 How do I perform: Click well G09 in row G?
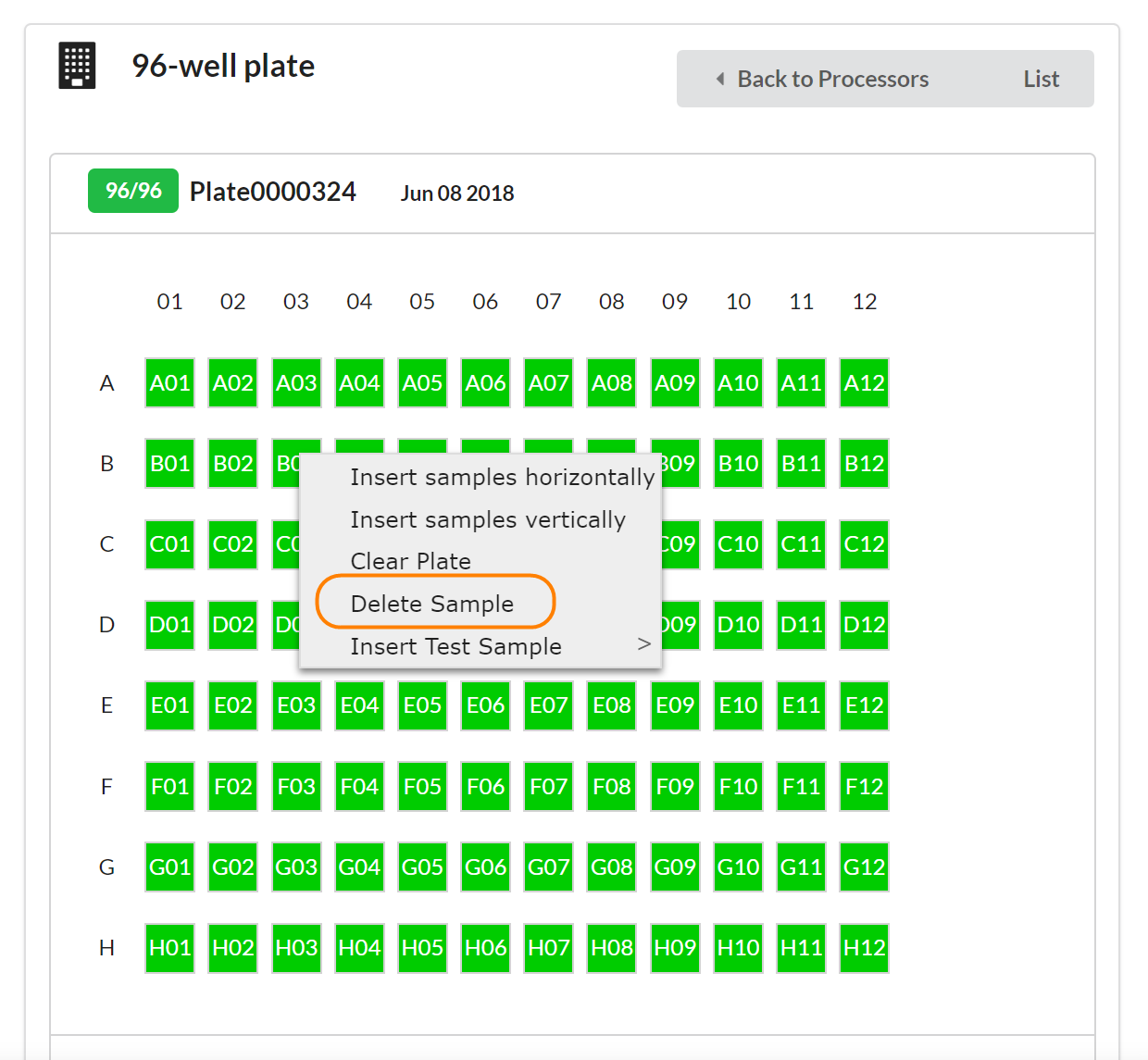click(x=675, y=867)
